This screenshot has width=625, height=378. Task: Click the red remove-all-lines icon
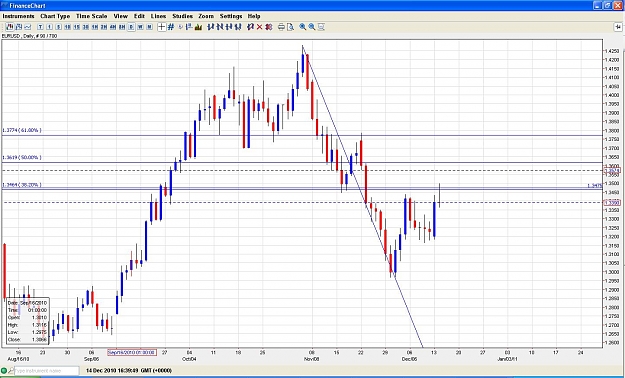[269, 27]
